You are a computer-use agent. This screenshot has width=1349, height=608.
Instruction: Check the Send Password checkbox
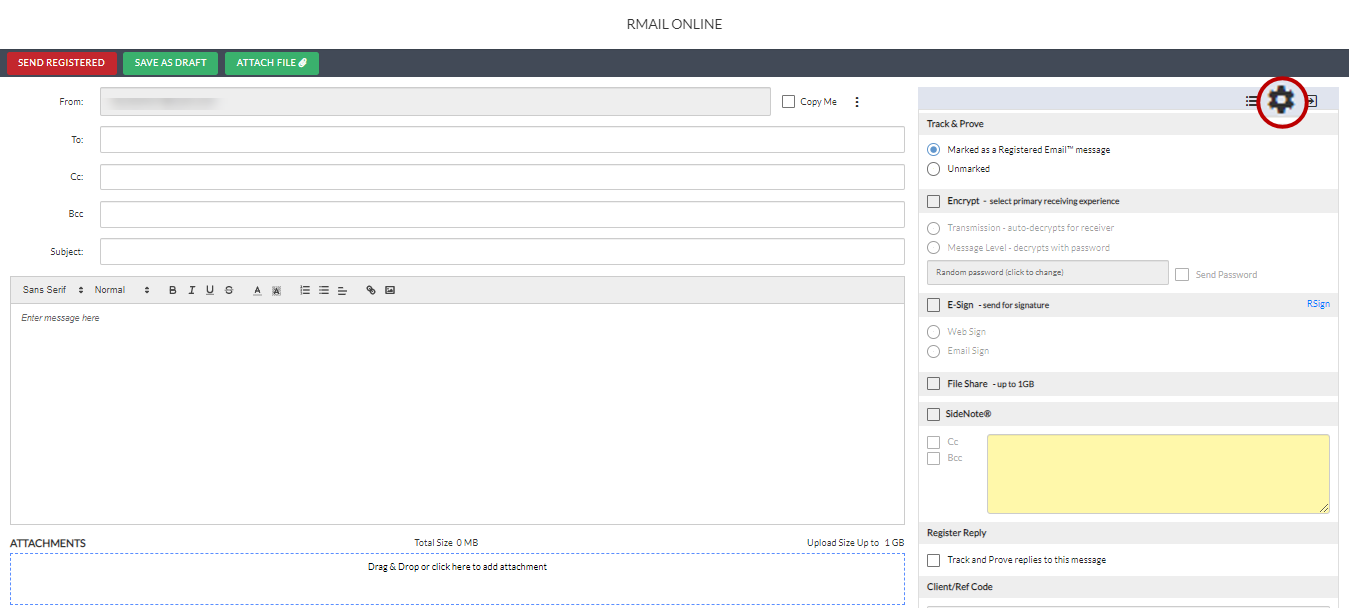tap(1182, 274)
